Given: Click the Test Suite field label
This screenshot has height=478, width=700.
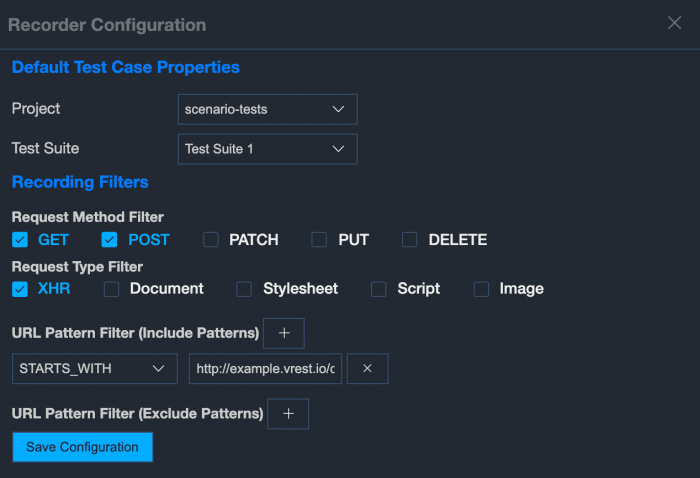Looking at the screenshot, I should [x=46, y=148].
